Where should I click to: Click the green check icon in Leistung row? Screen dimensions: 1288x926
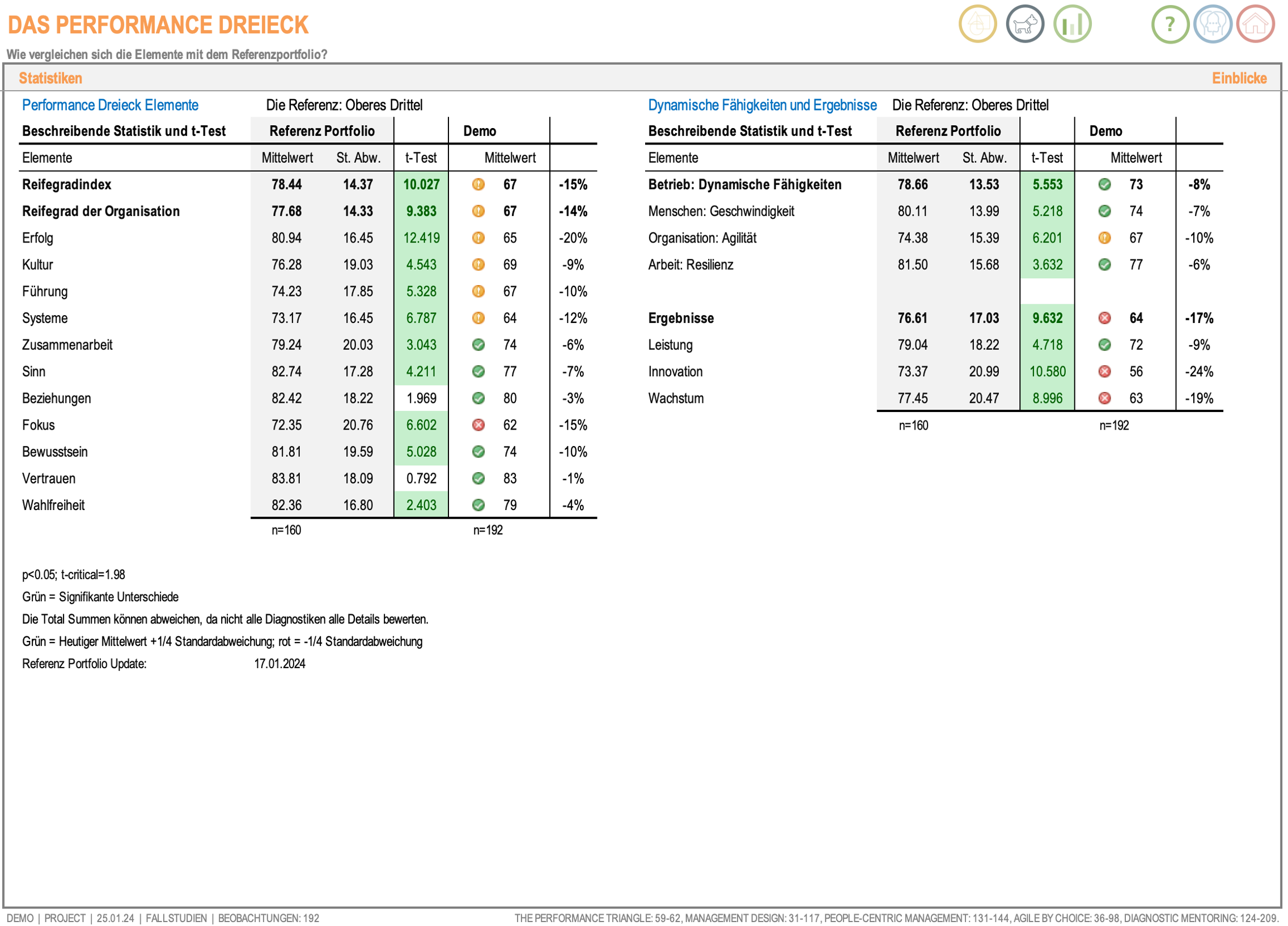point(1104,345)
